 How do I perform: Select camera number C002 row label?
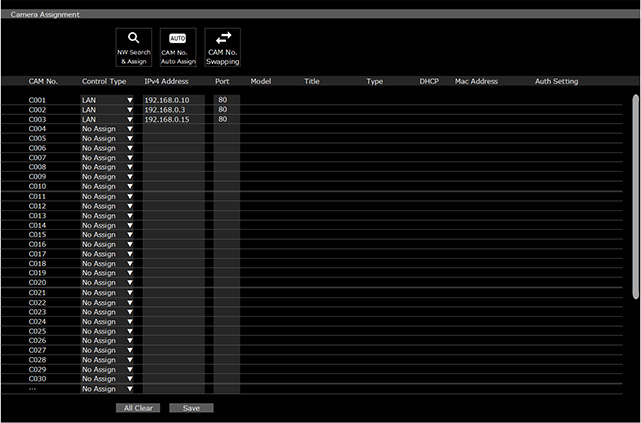coord(37,110)
